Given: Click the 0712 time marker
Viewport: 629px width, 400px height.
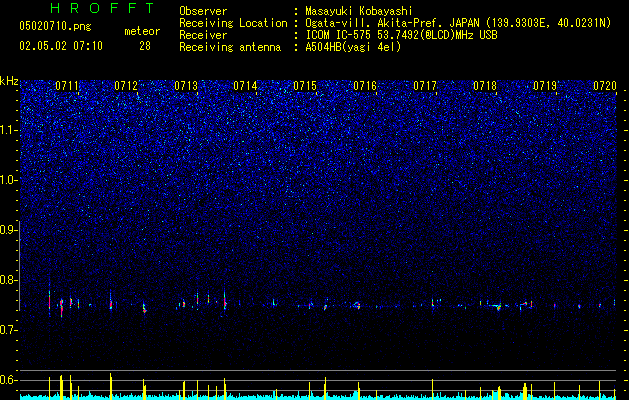Looking at the screenshot, I should tap(126, 86).
